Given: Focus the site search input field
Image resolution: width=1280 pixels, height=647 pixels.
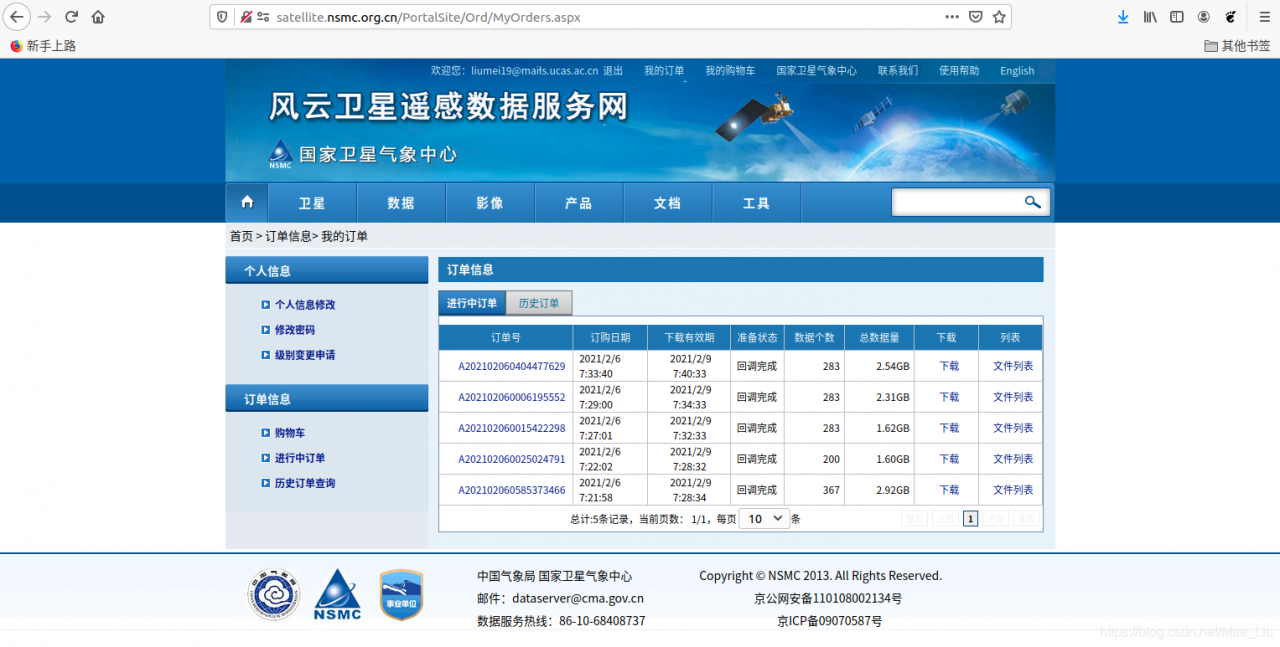Looking at the screenshot, I should pyautogui.click(x=957, y=202).
